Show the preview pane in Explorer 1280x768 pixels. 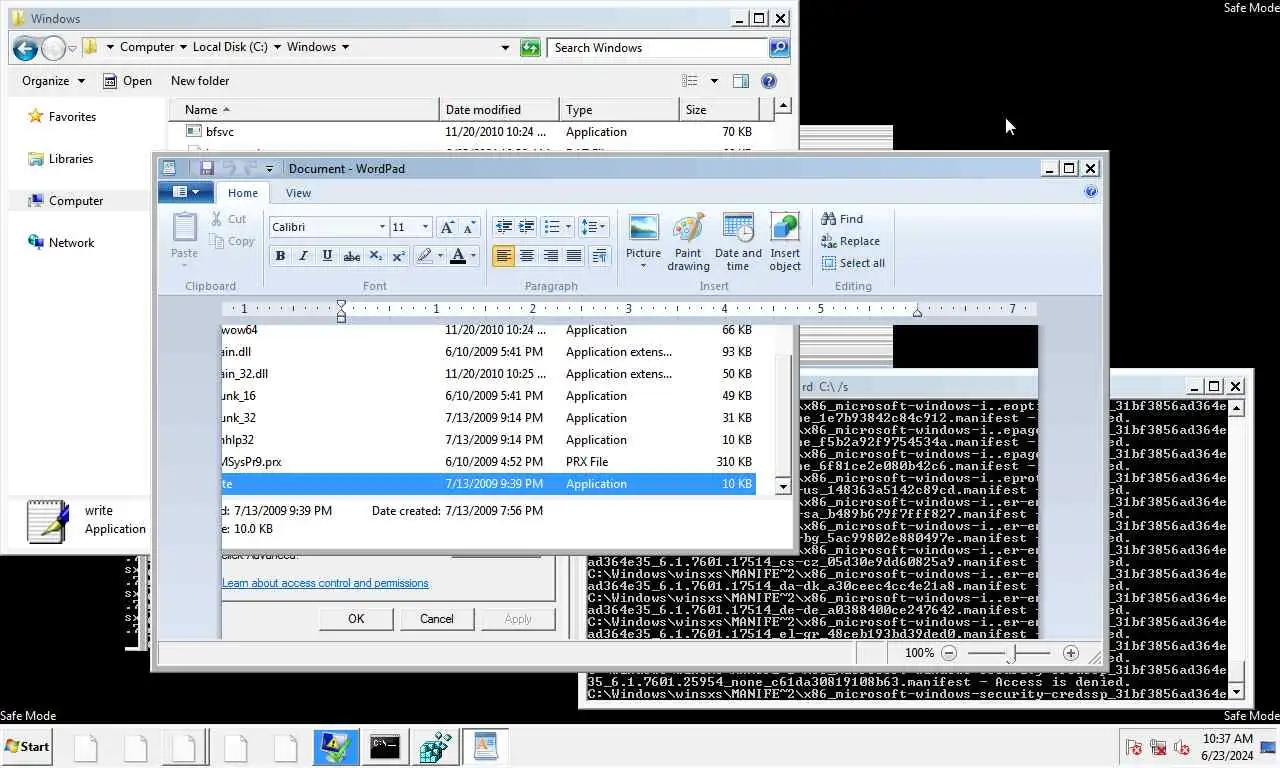pos(740,81)
